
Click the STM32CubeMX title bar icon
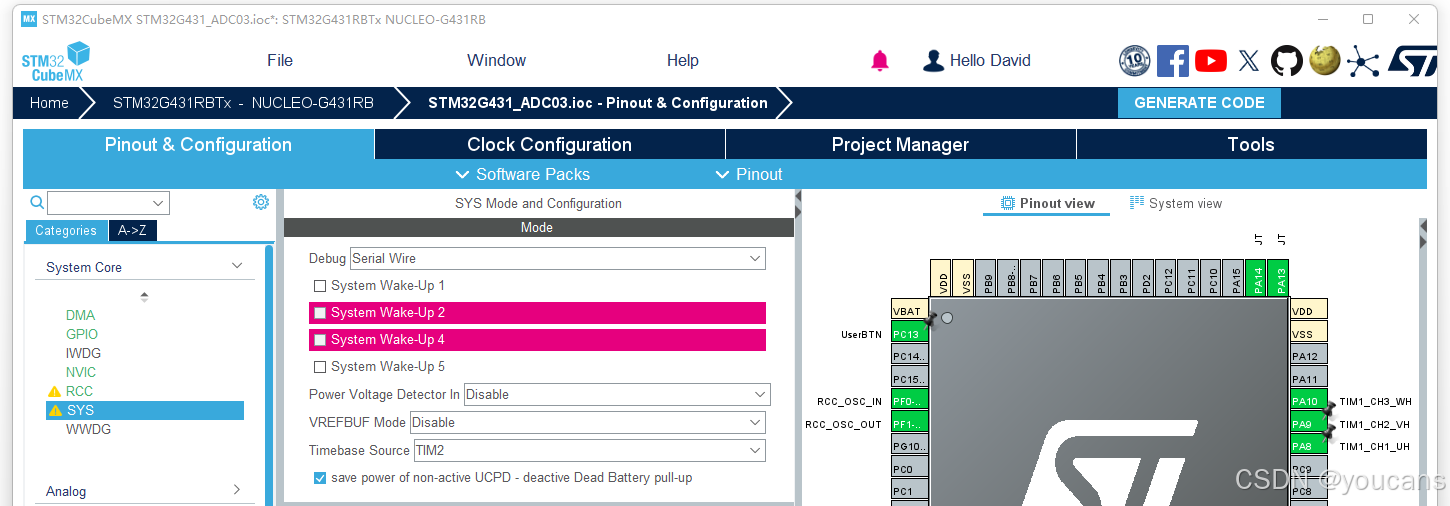[28, 19]
